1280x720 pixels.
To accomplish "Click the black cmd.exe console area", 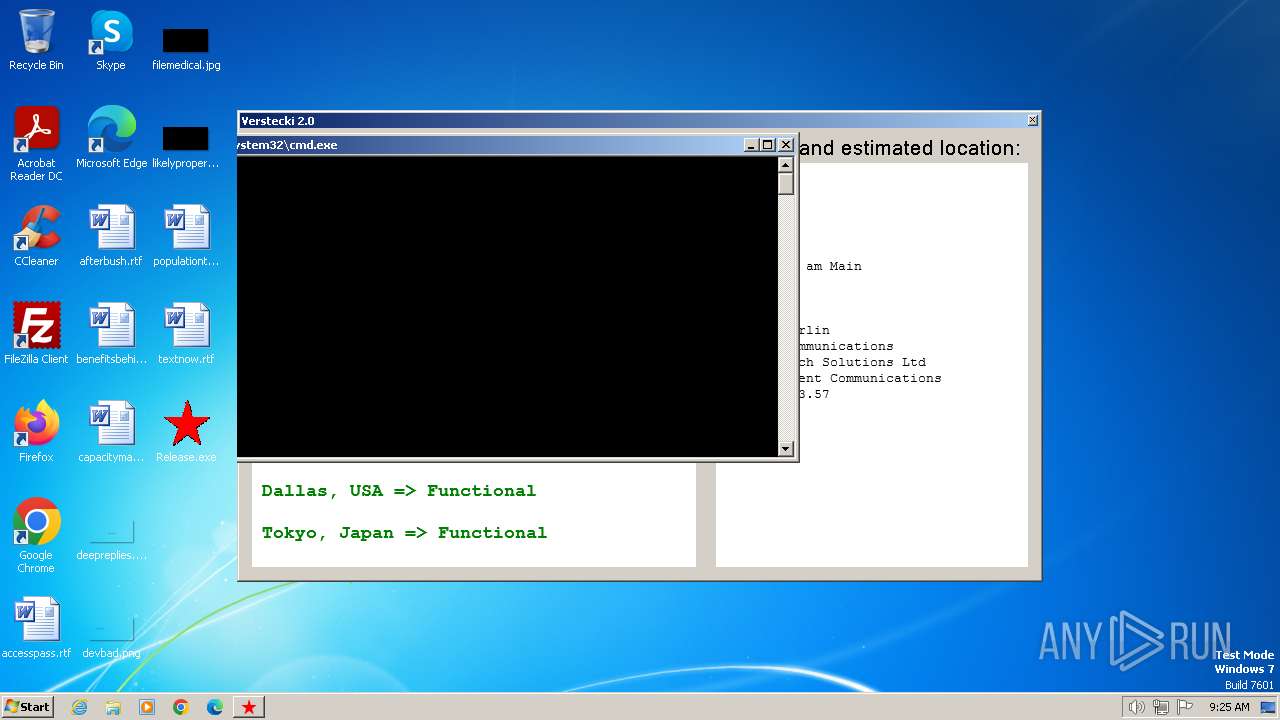I will tap(507, 306).
